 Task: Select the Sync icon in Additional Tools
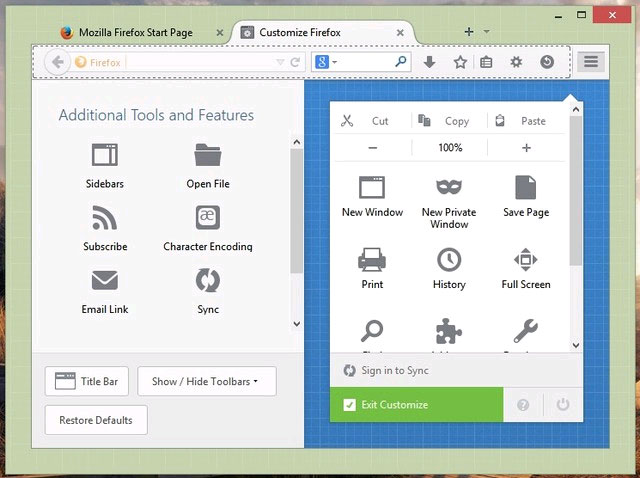click(208, 280)
